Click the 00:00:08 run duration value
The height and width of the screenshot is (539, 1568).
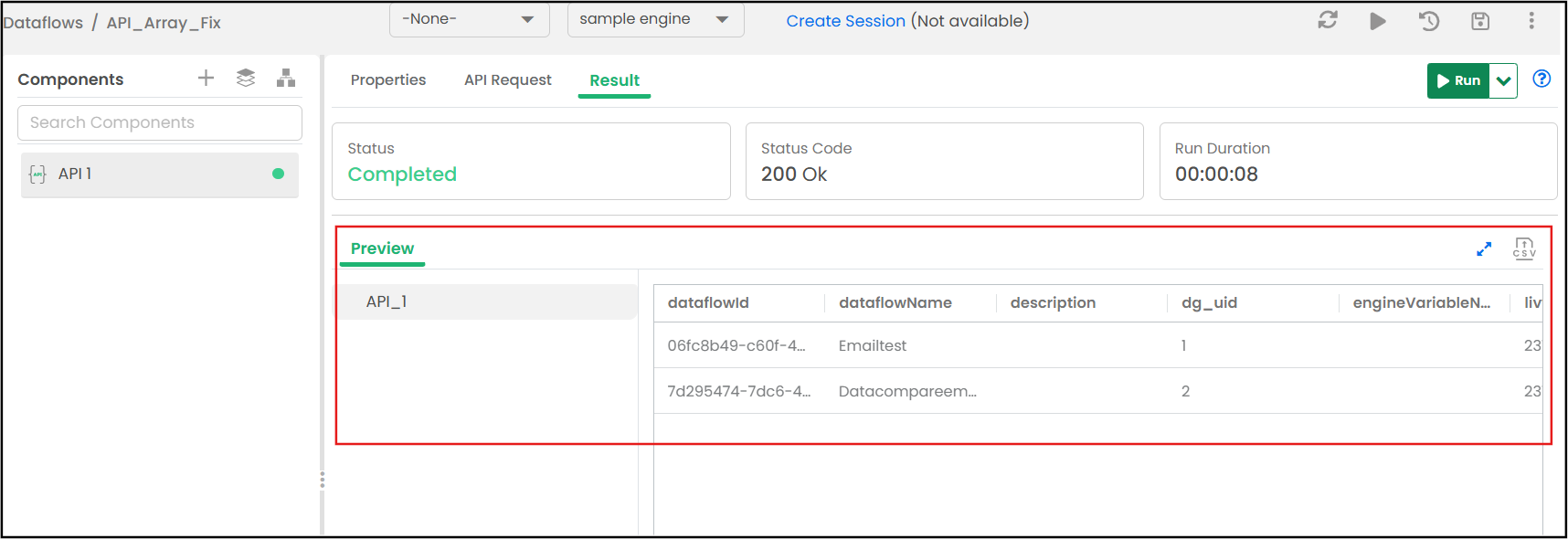coord(1216,174)
